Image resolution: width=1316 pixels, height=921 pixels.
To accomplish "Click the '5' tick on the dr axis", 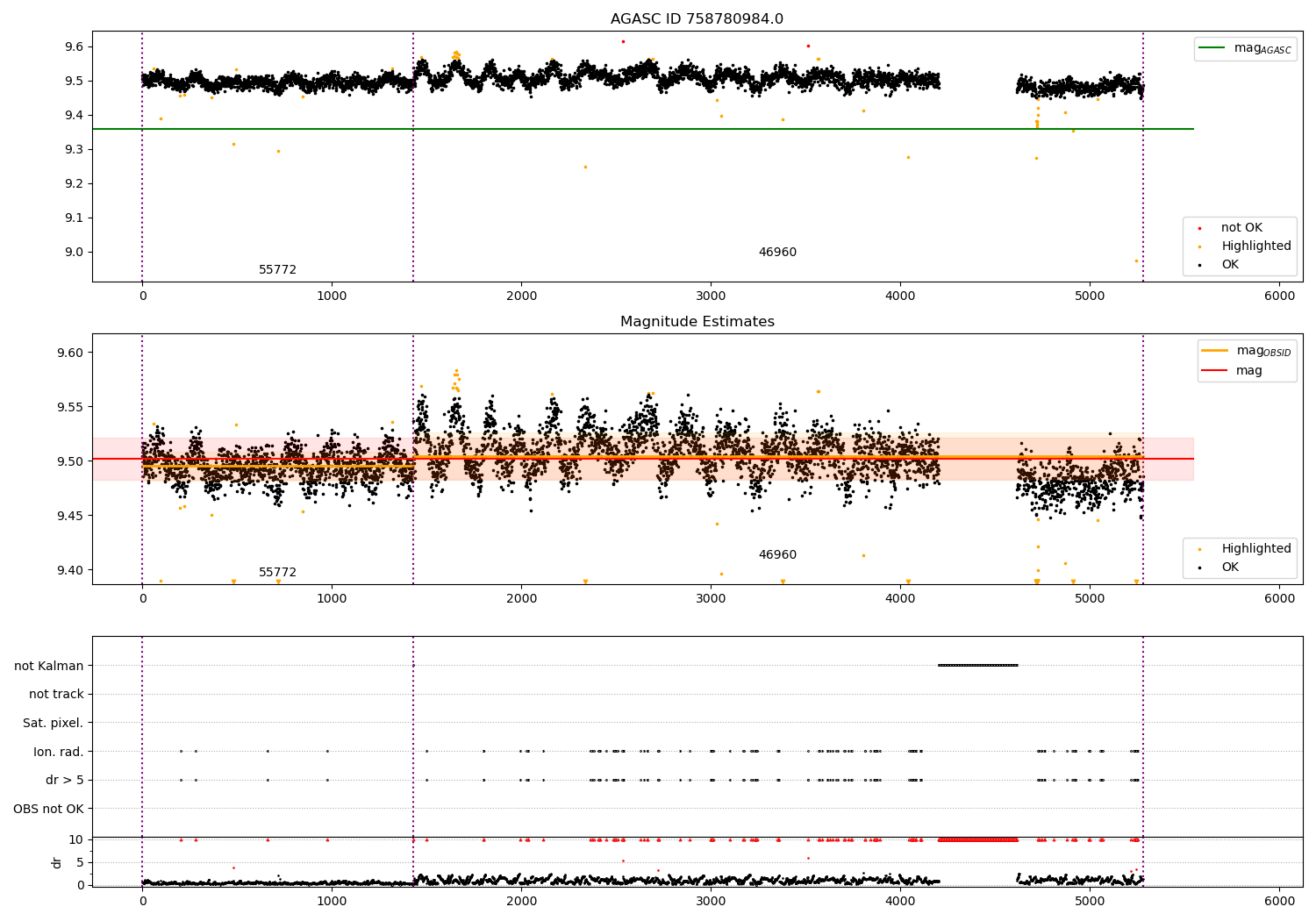I will 81,862.
